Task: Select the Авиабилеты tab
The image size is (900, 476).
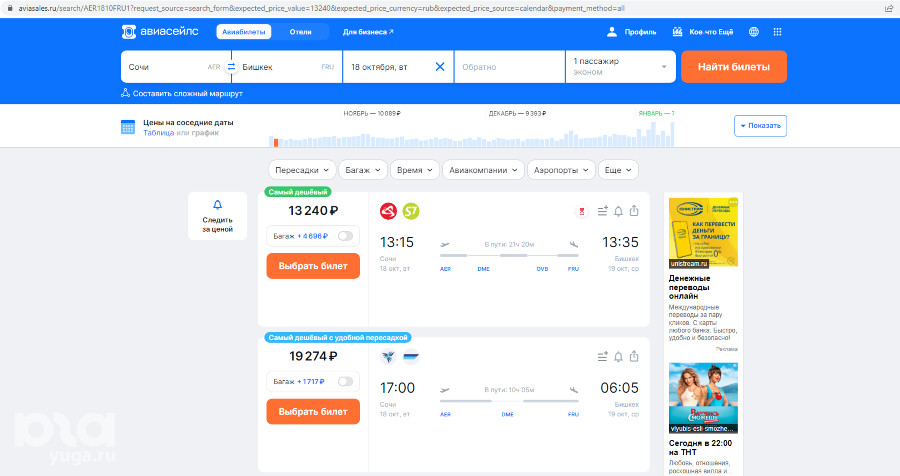Action: point(243,32)
